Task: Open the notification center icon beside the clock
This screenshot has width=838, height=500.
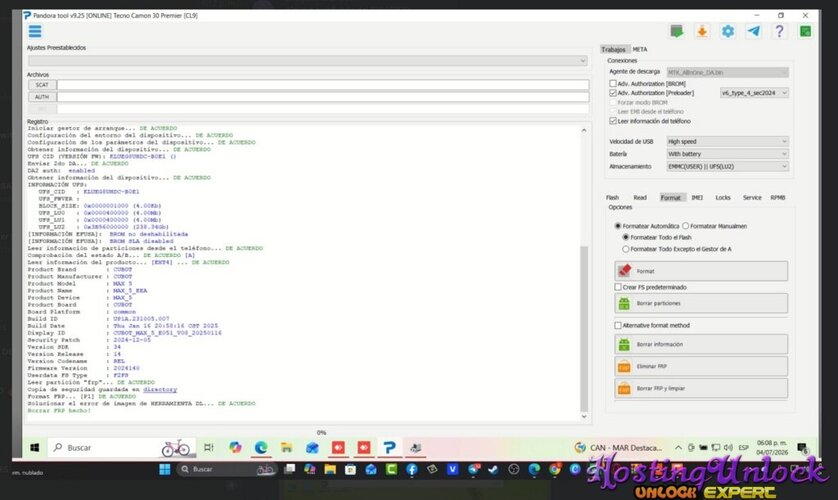Action: [x=802, y=448]
